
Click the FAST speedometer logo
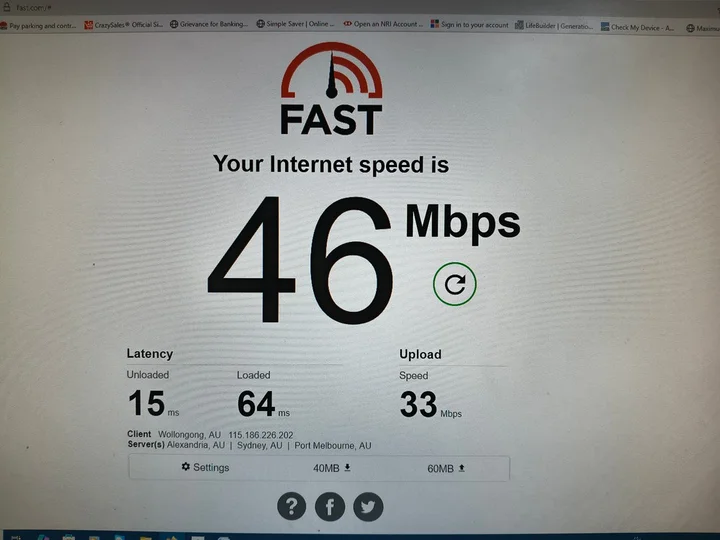[332, 89]
